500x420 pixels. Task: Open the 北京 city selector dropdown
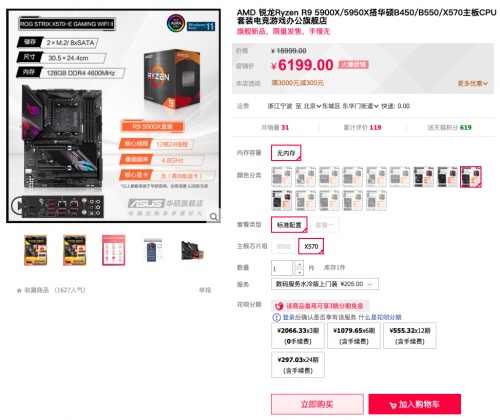[x=312, y=106]
